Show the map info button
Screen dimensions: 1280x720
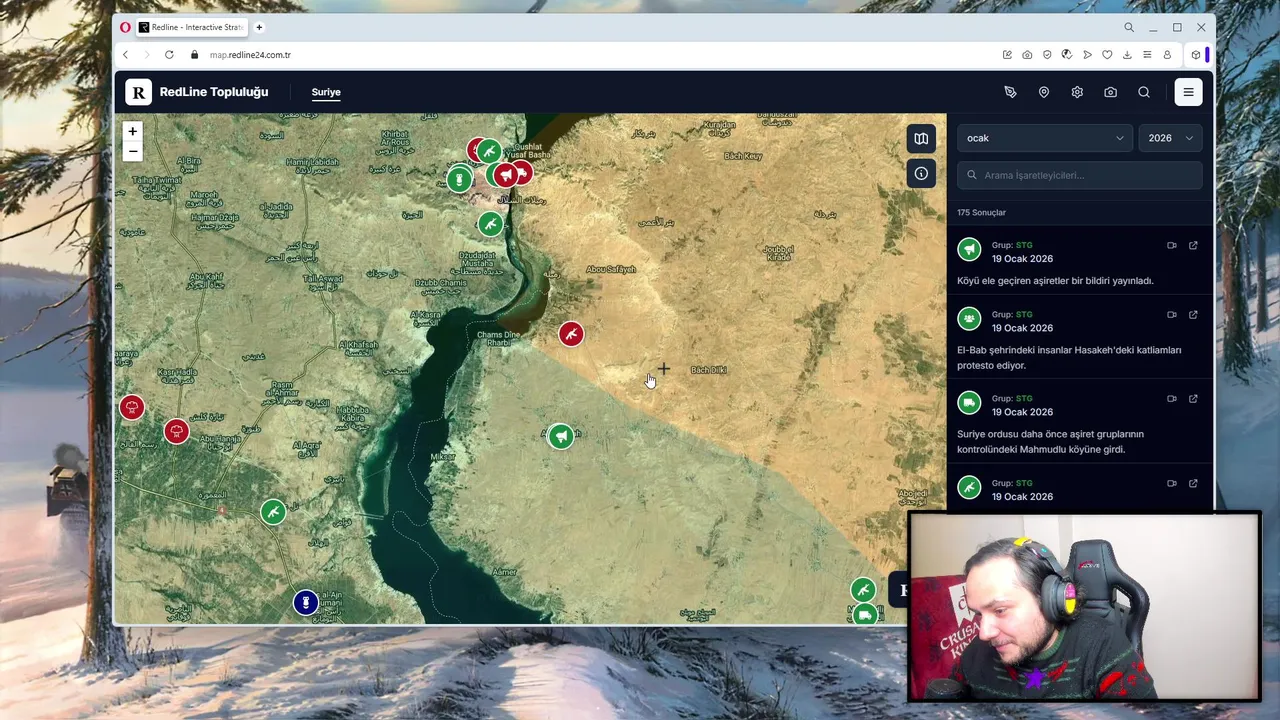click(x=921, y=173)
